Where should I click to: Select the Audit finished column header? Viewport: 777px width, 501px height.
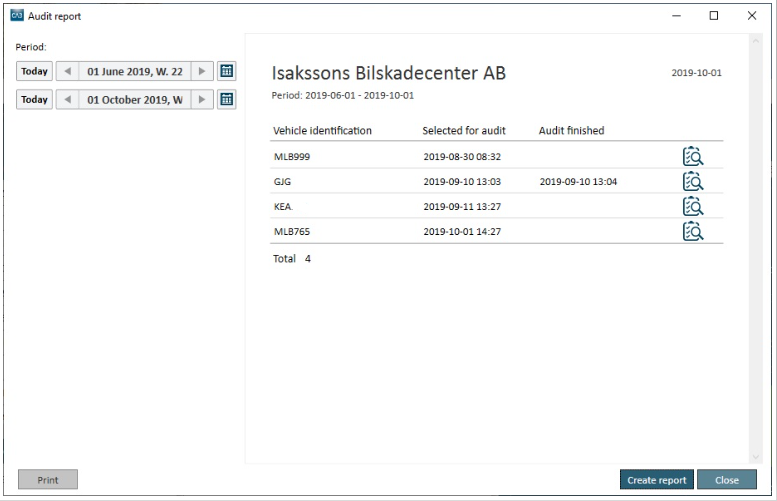pyautogui.click(x=571, y=131)
